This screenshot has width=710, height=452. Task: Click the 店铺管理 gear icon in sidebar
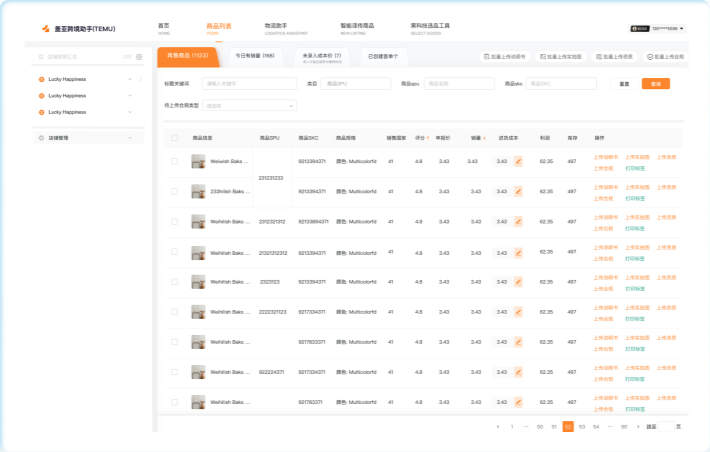tap(41, 137)
